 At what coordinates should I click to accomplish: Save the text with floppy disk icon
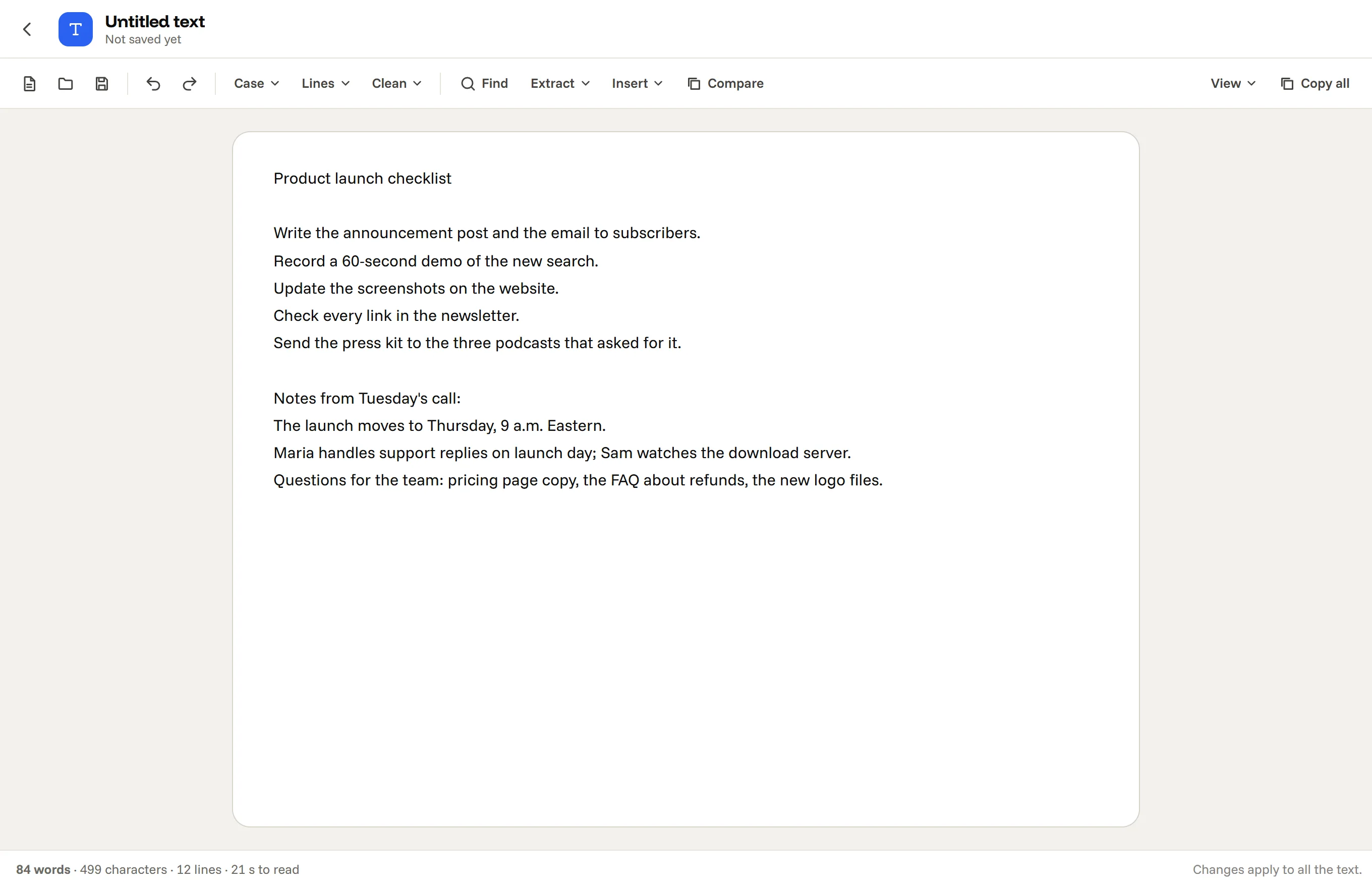click(x=102, y=84)
